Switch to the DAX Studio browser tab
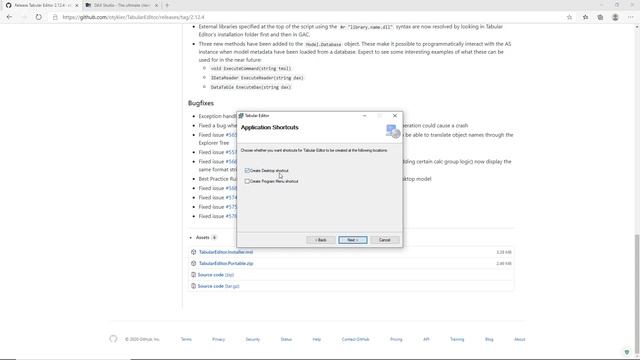 tap(121, 5)
